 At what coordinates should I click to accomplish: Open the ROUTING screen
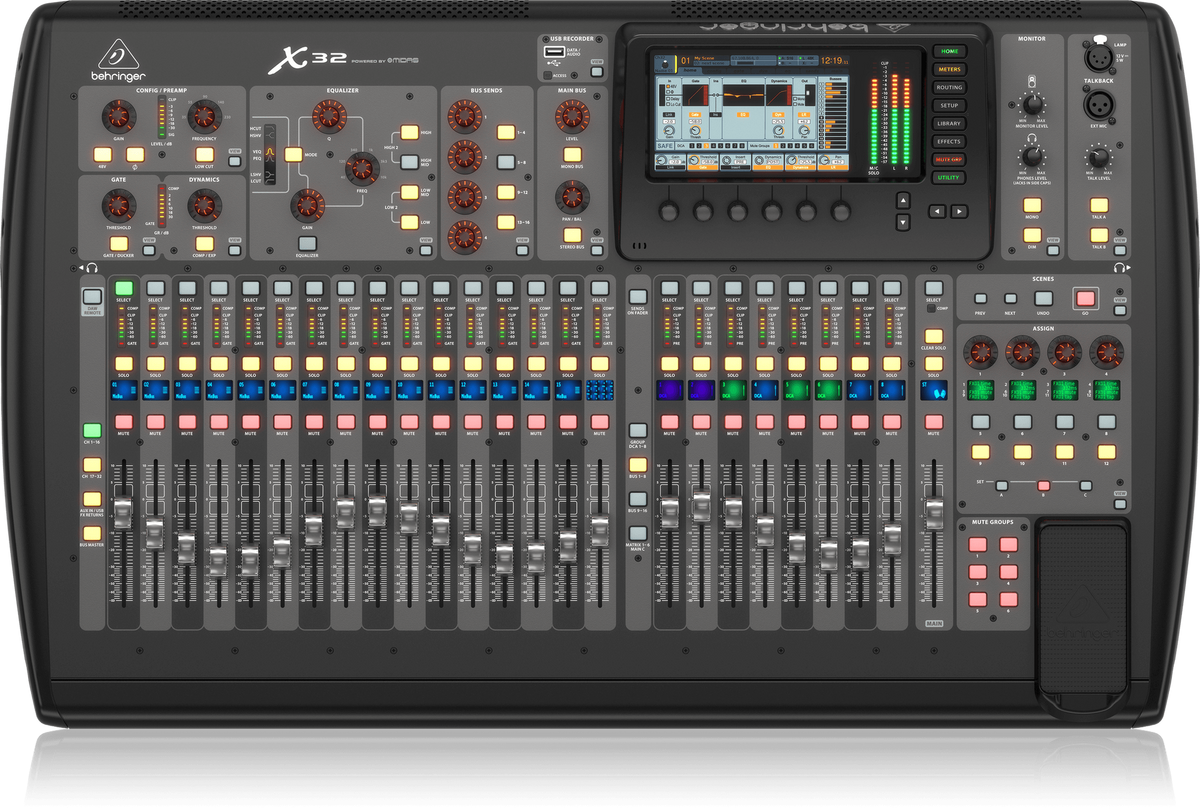[x=949, y=87]
